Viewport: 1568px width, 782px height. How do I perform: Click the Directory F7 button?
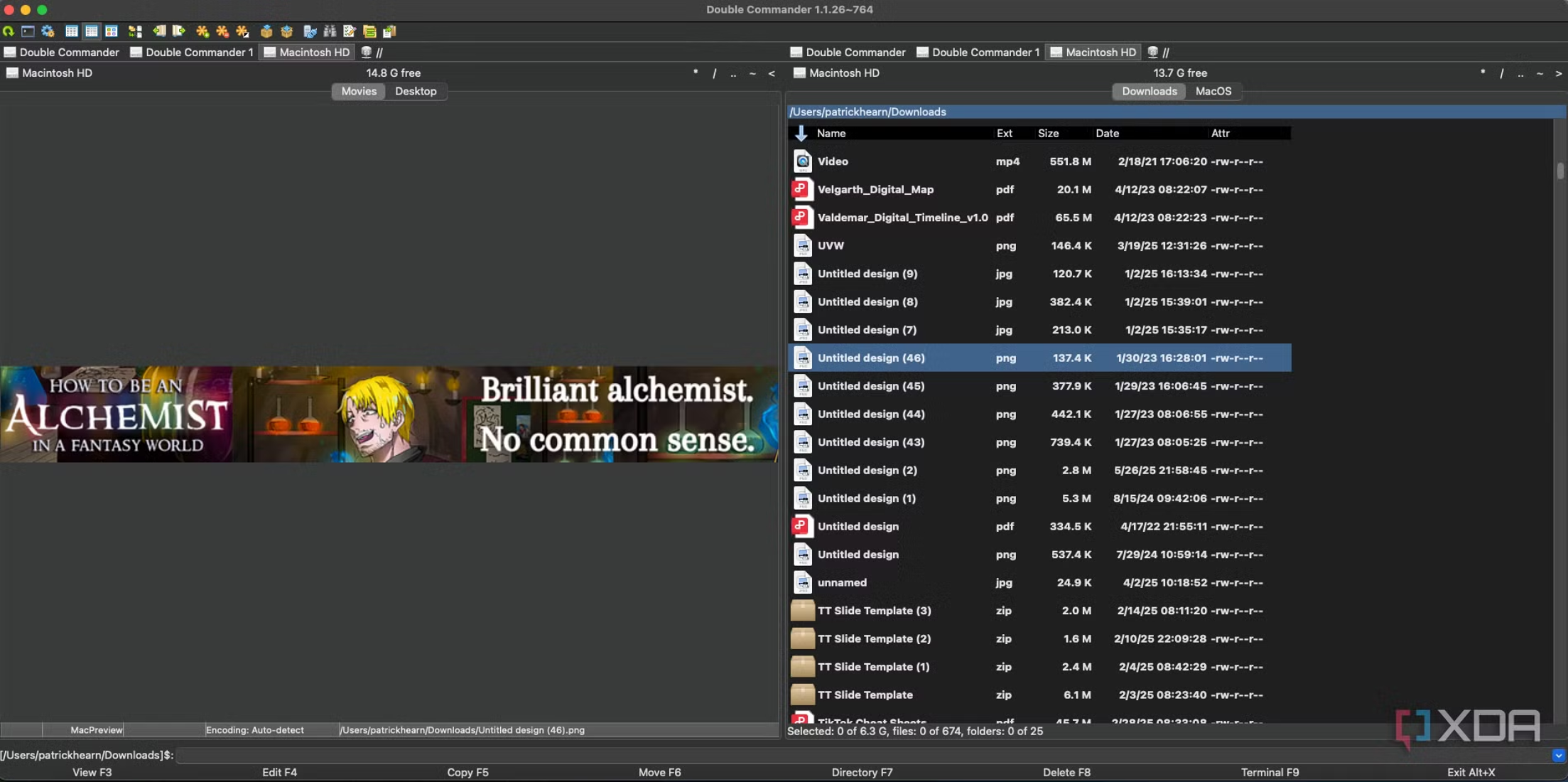coord(862,772)
